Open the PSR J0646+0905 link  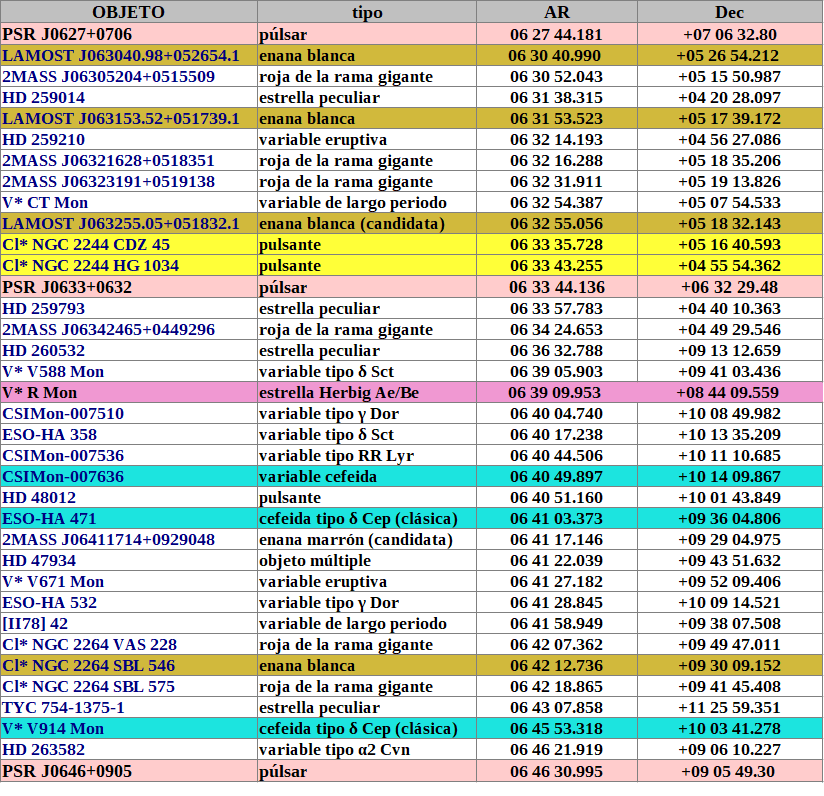(67, 771)
